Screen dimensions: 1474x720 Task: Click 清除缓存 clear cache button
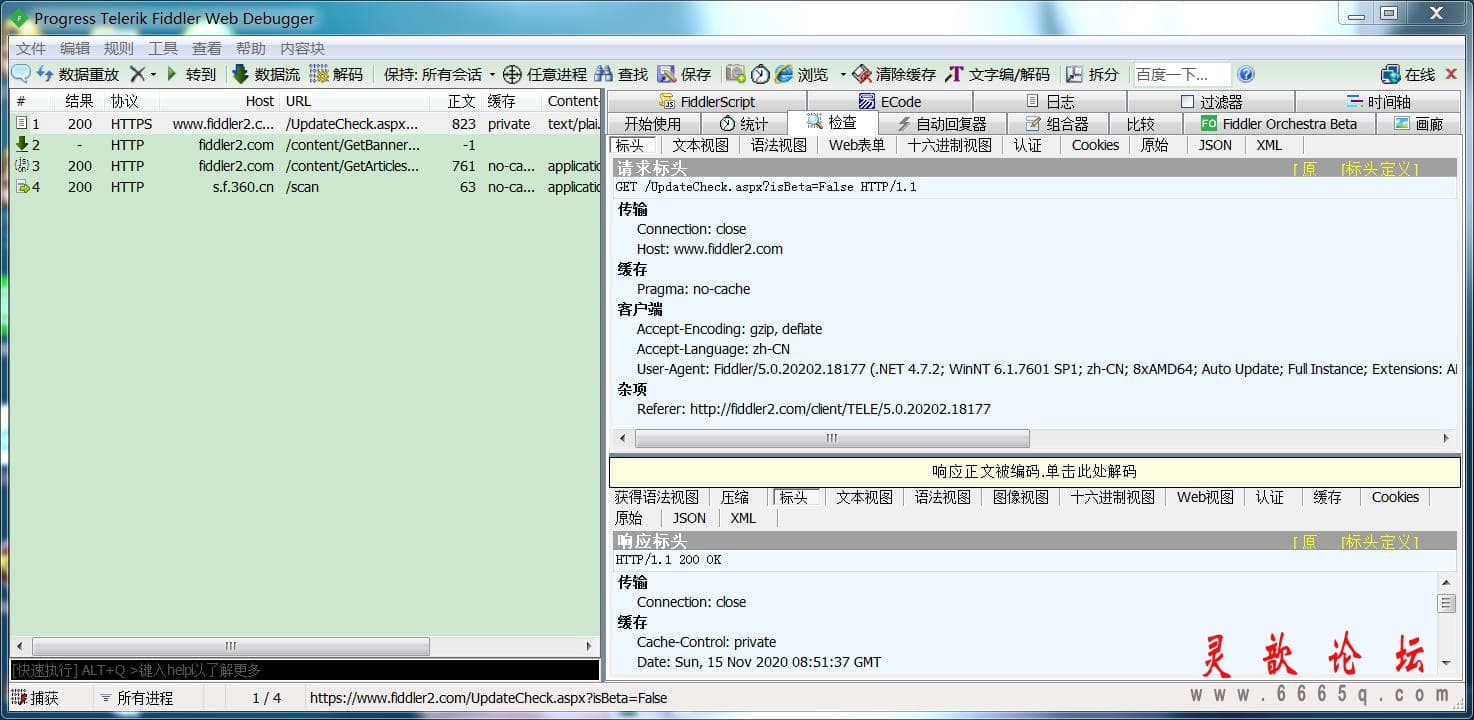click(894, 74)
